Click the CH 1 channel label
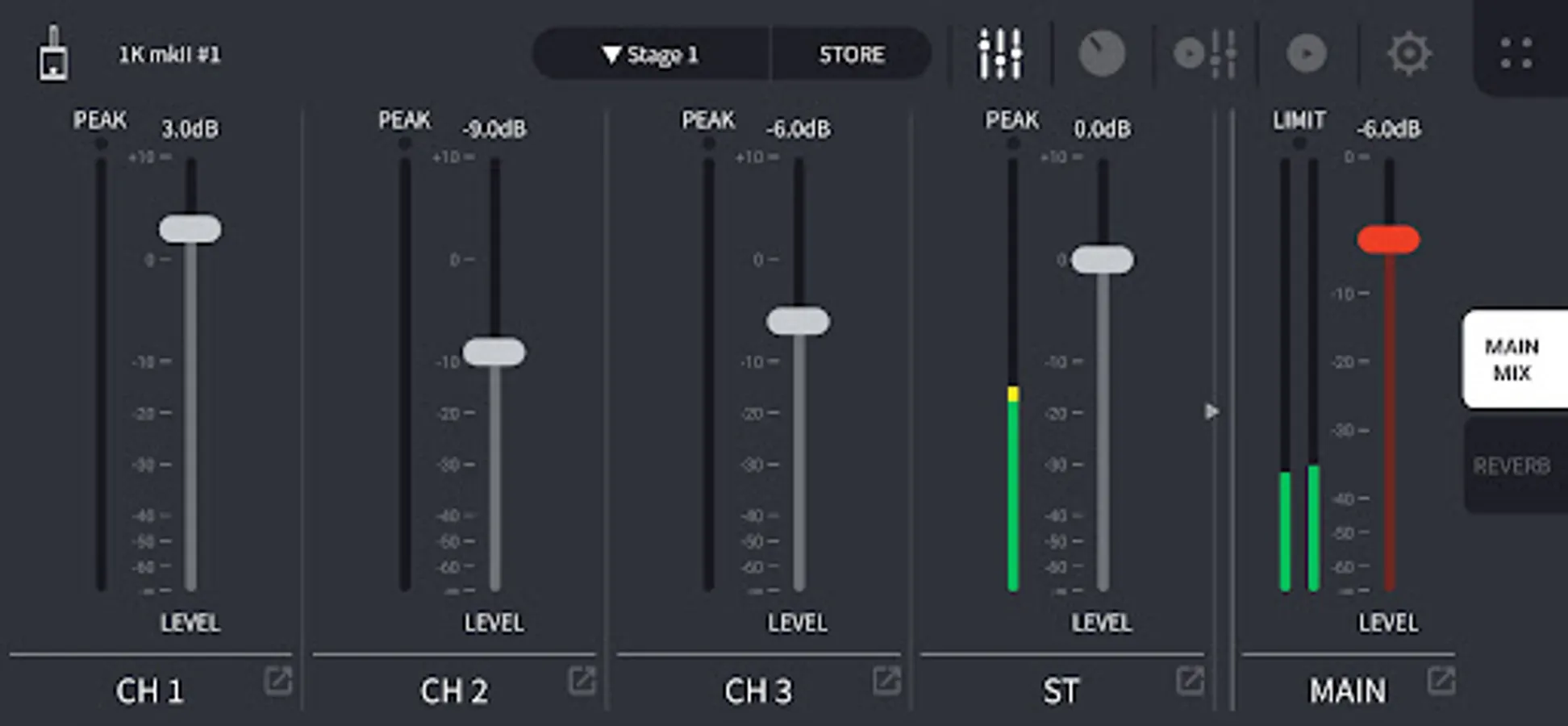The width and height of the screenshot is (1568, 726). click(x=150, y=691)
